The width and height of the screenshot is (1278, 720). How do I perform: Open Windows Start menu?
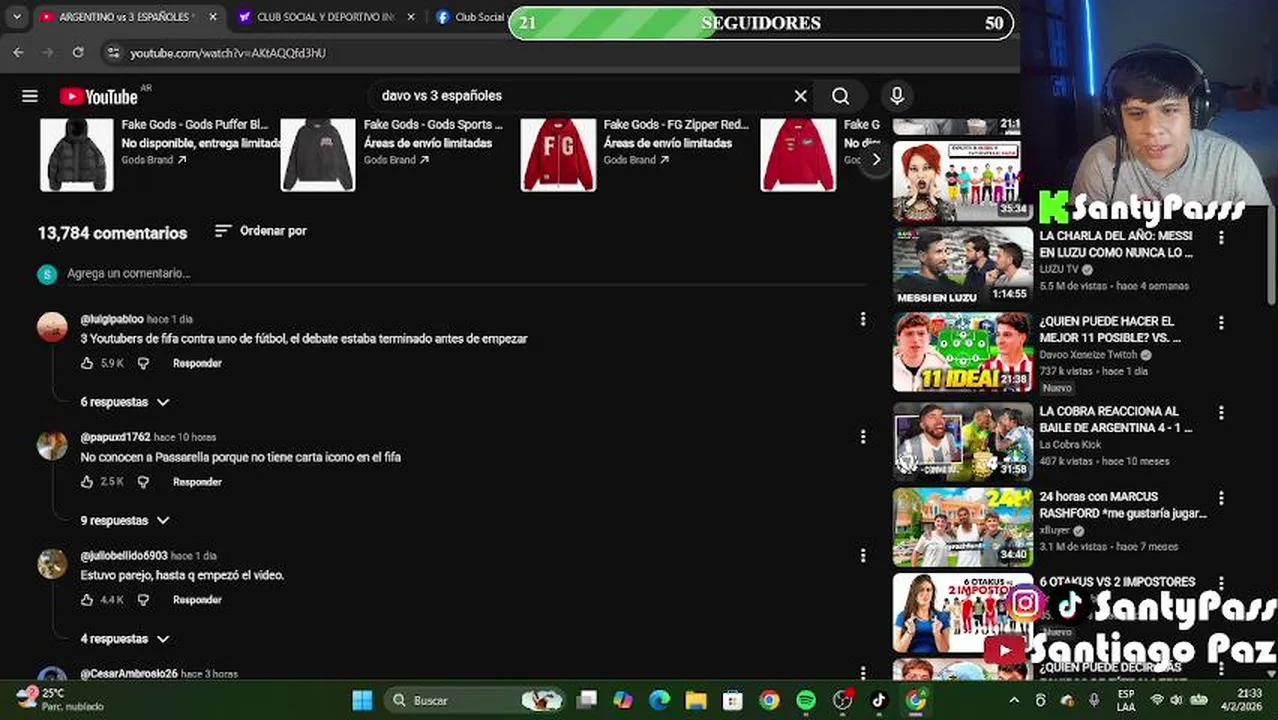[x=362, y=700]
